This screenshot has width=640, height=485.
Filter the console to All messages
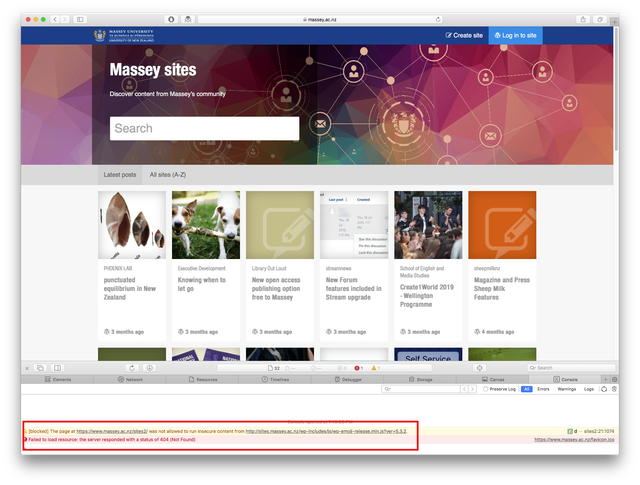tap(527, 389)
